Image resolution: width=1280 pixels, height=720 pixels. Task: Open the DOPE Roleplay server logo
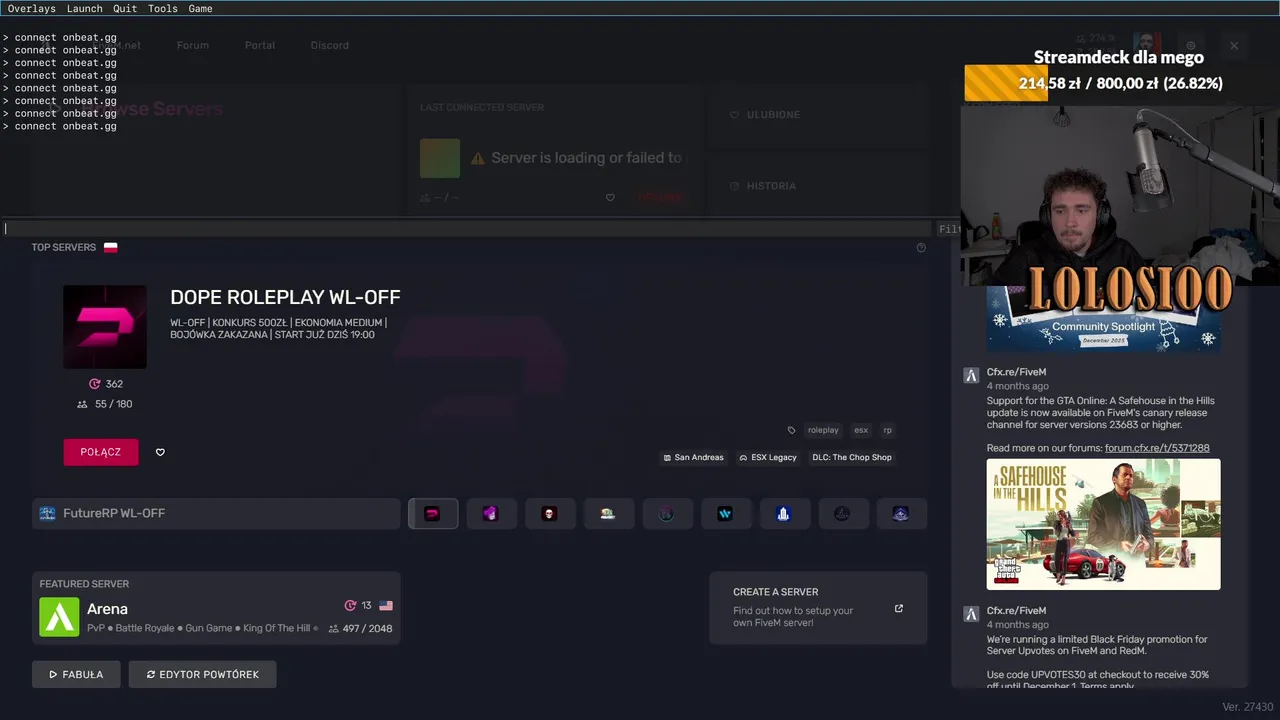tap(105, 327)
